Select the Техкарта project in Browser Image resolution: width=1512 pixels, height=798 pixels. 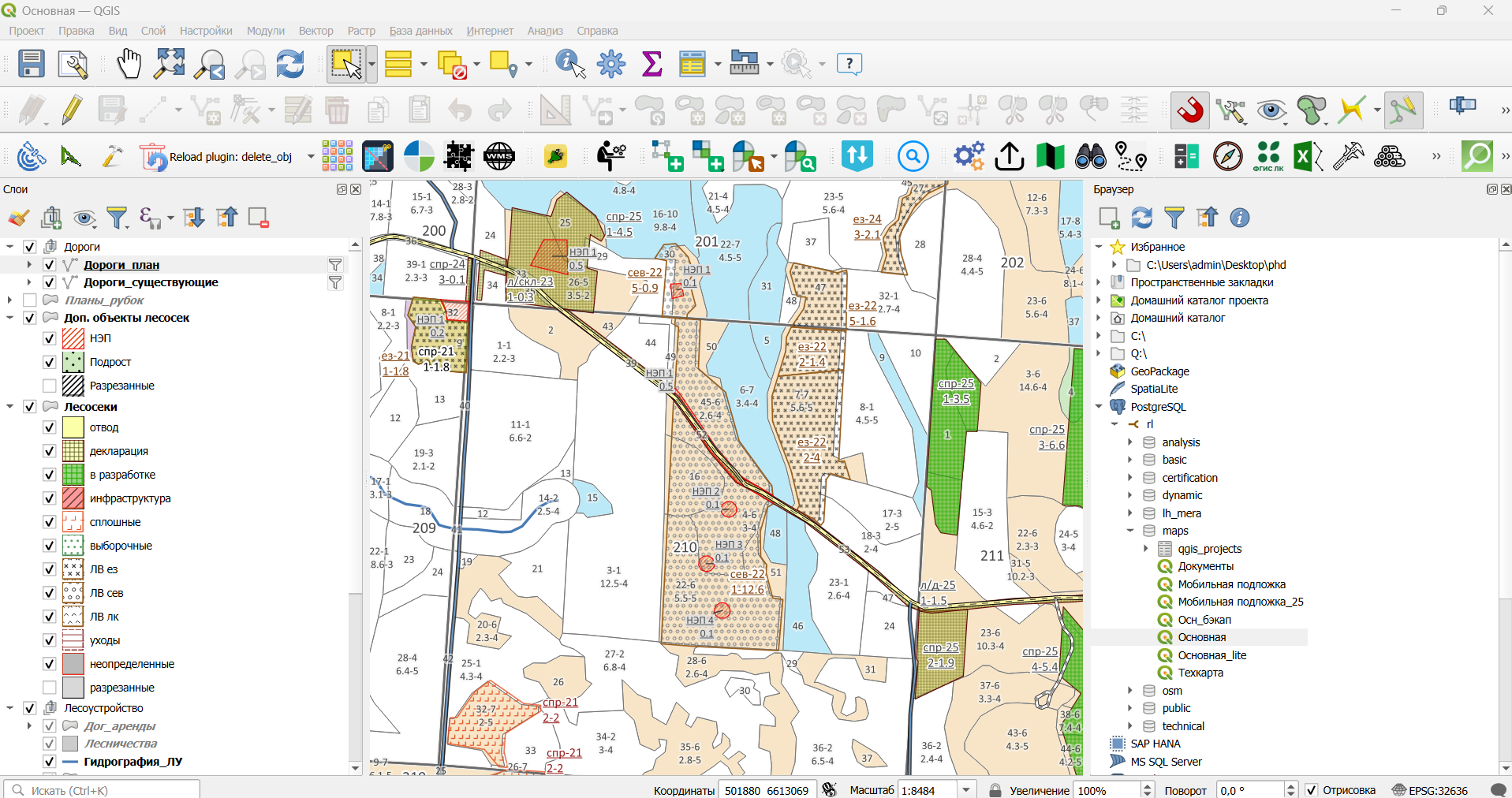click(x=1200, y=673)
